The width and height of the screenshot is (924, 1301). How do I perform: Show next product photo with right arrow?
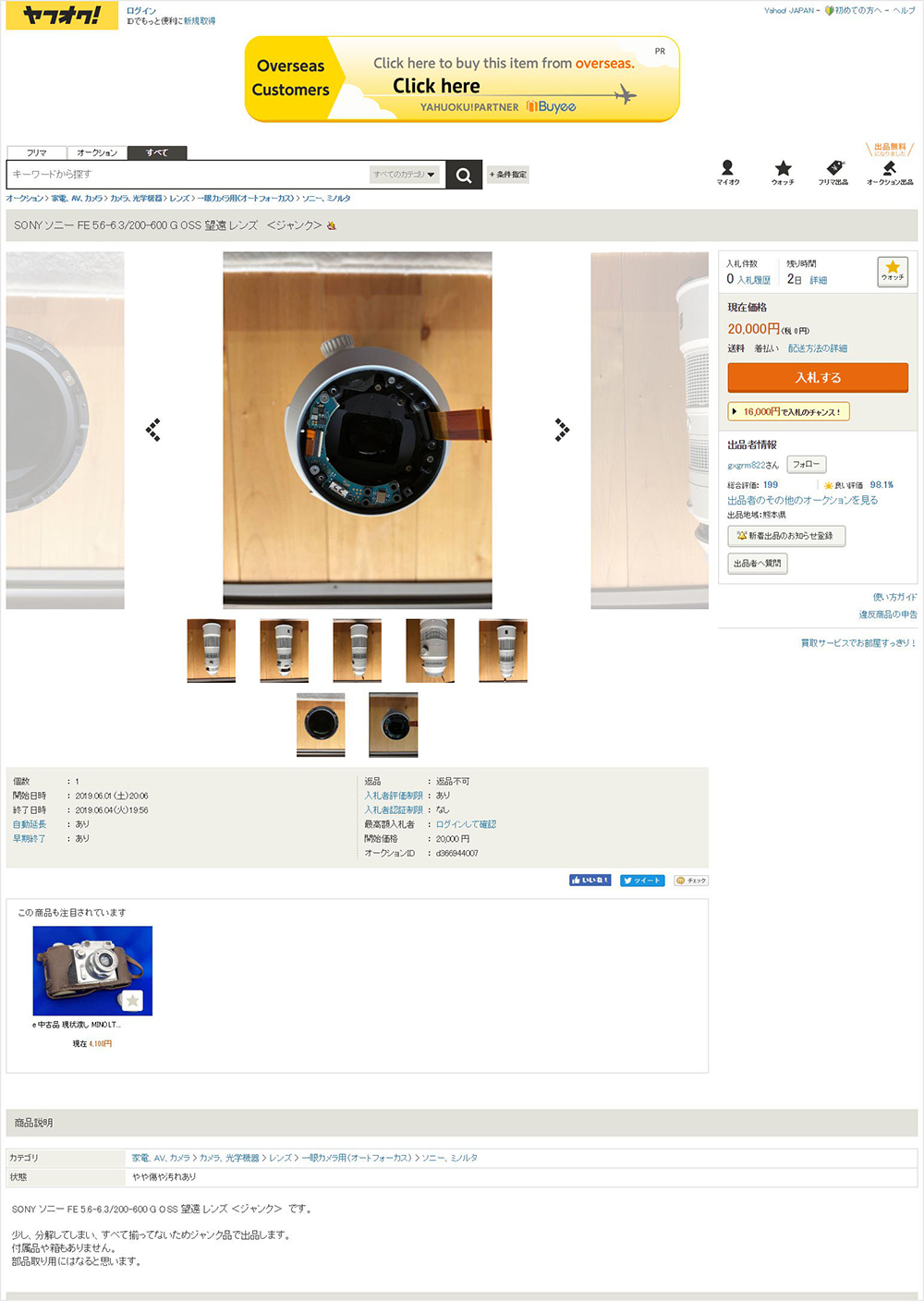tap(562, 430)
